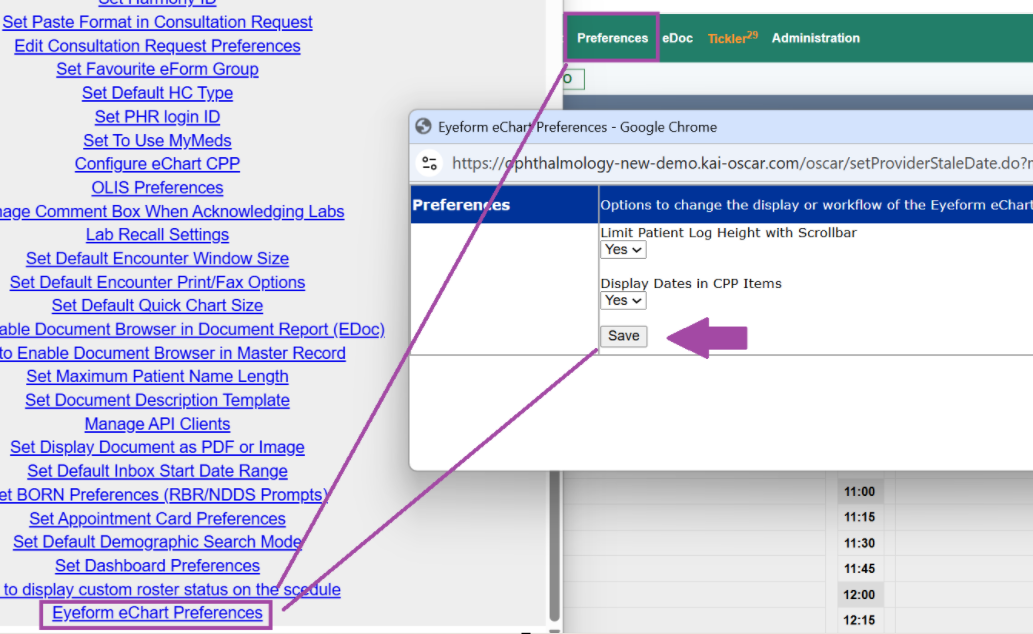Select the 11:15 schedule time slot
Viewport: 1033px width, 634px height.
pos(859,517)
